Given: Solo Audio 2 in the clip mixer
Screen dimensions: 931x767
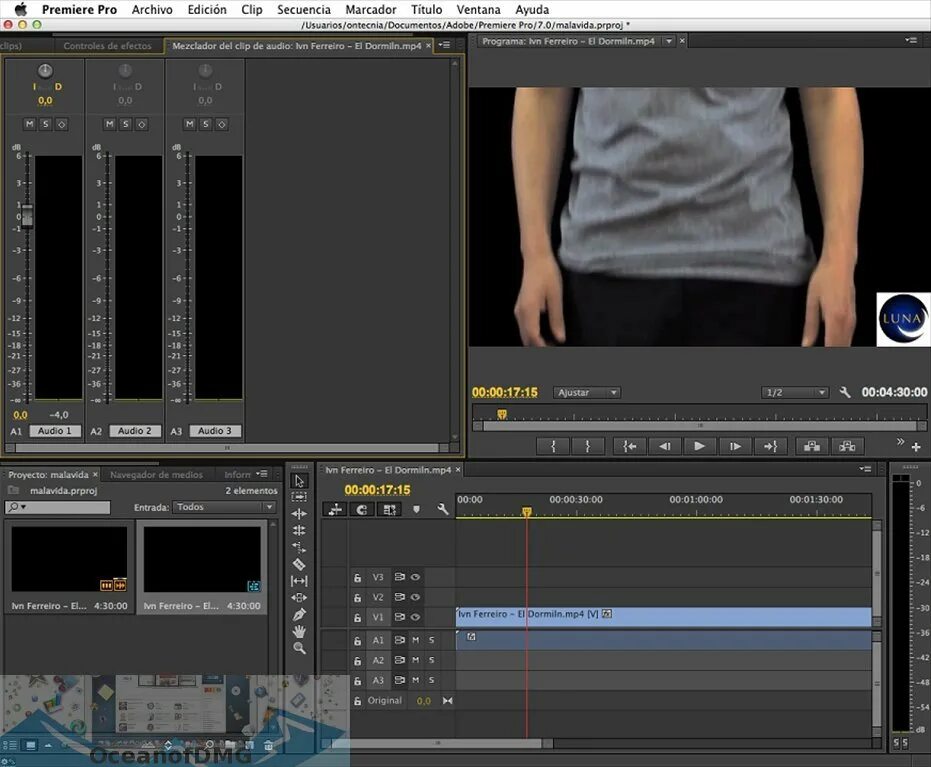Looking at the screenshot, I should (125, 123).
